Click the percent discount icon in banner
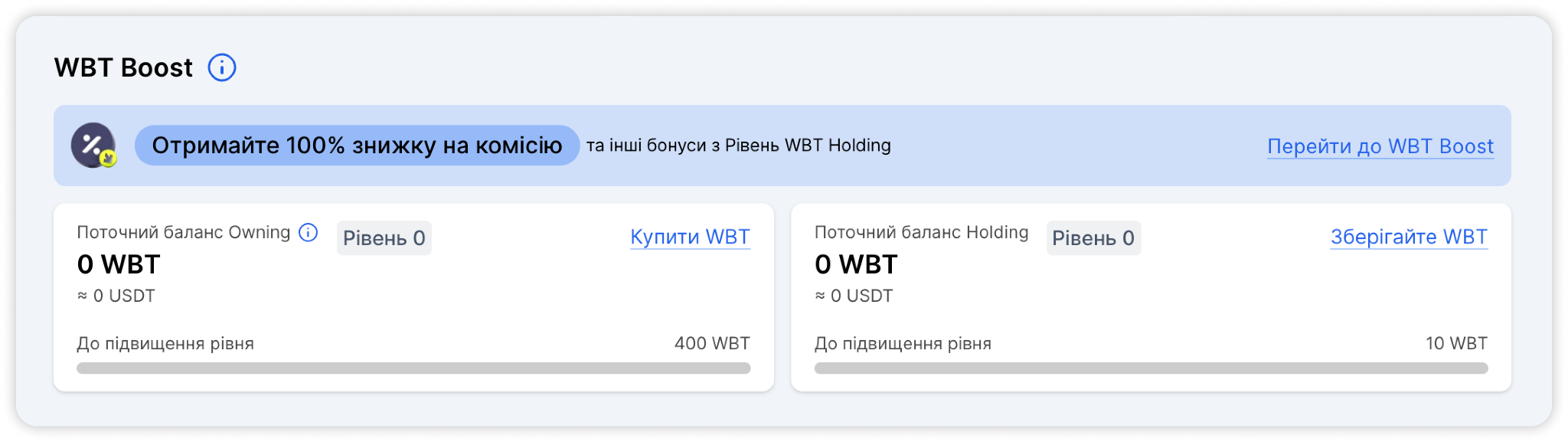This screenshot has width=1568, height=442. [x=94, y=146]
